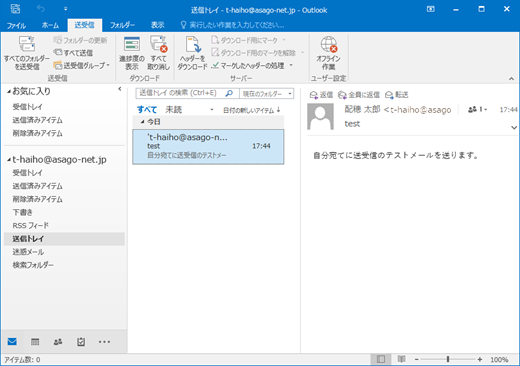Open 迷惑メール junk folder
The height and width of the screenshot is (366, 520).
coord(28,252)
